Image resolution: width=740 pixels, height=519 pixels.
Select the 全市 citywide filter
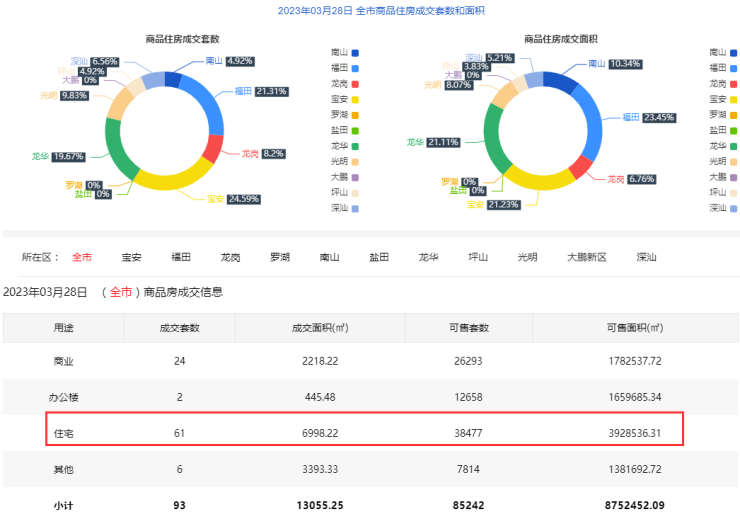[82, 257]
